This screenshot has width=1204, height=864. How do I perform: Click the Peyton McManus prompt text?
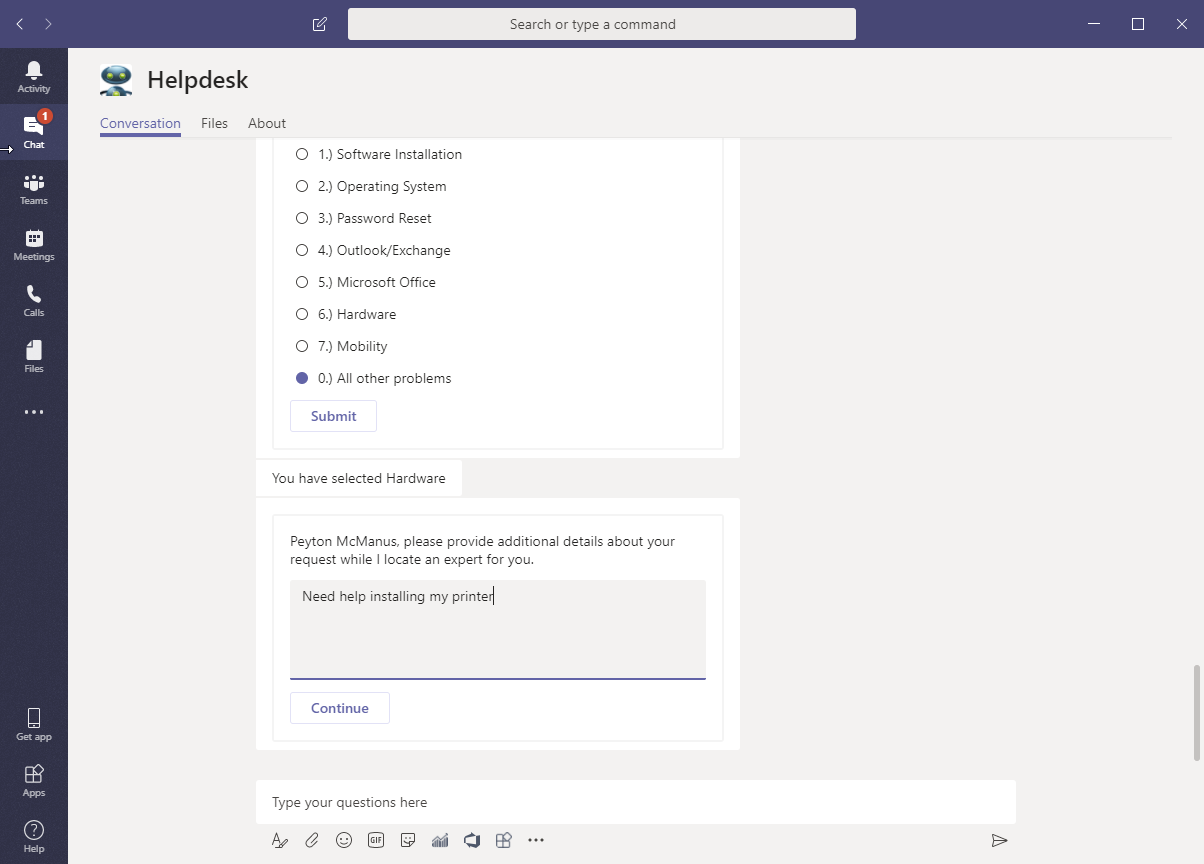(x=482, y=550)
